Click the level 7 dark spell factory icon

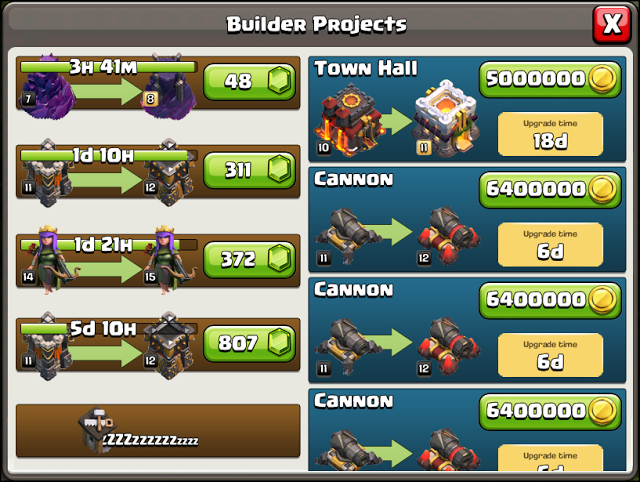pos(48,87)
